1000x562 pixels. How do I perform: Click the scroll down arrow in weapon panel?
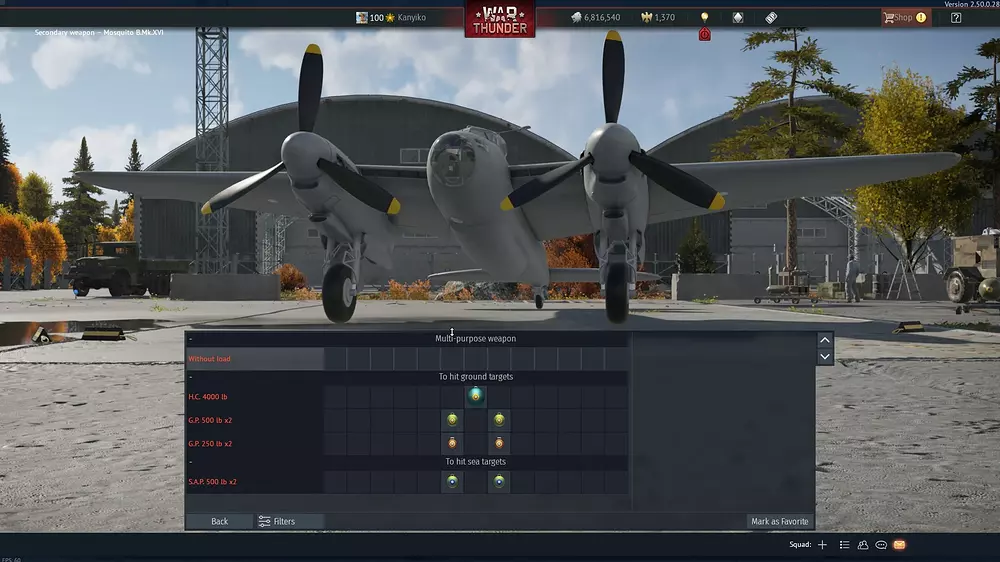tap(825, 357)
